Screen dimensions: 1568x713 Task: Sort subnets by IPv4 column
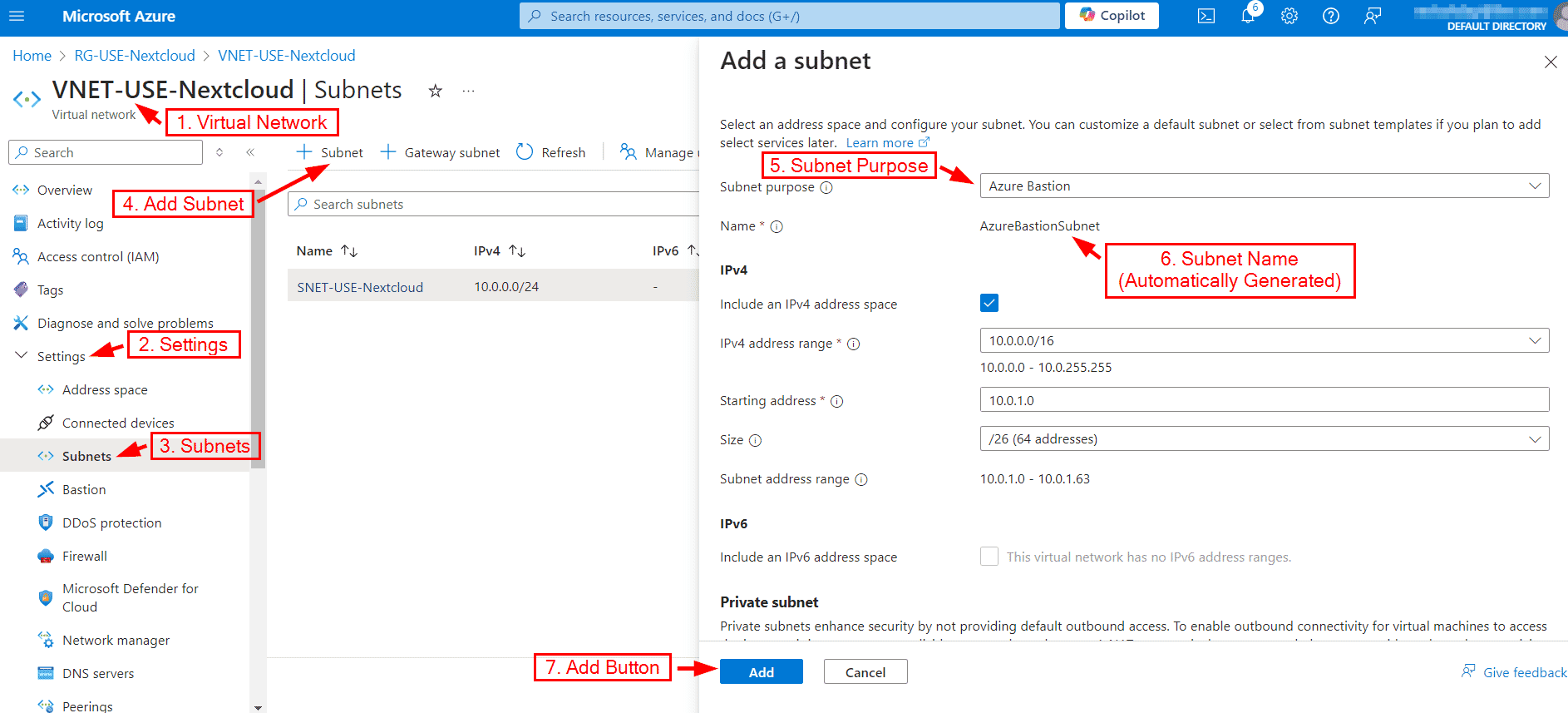pos(500,250)
